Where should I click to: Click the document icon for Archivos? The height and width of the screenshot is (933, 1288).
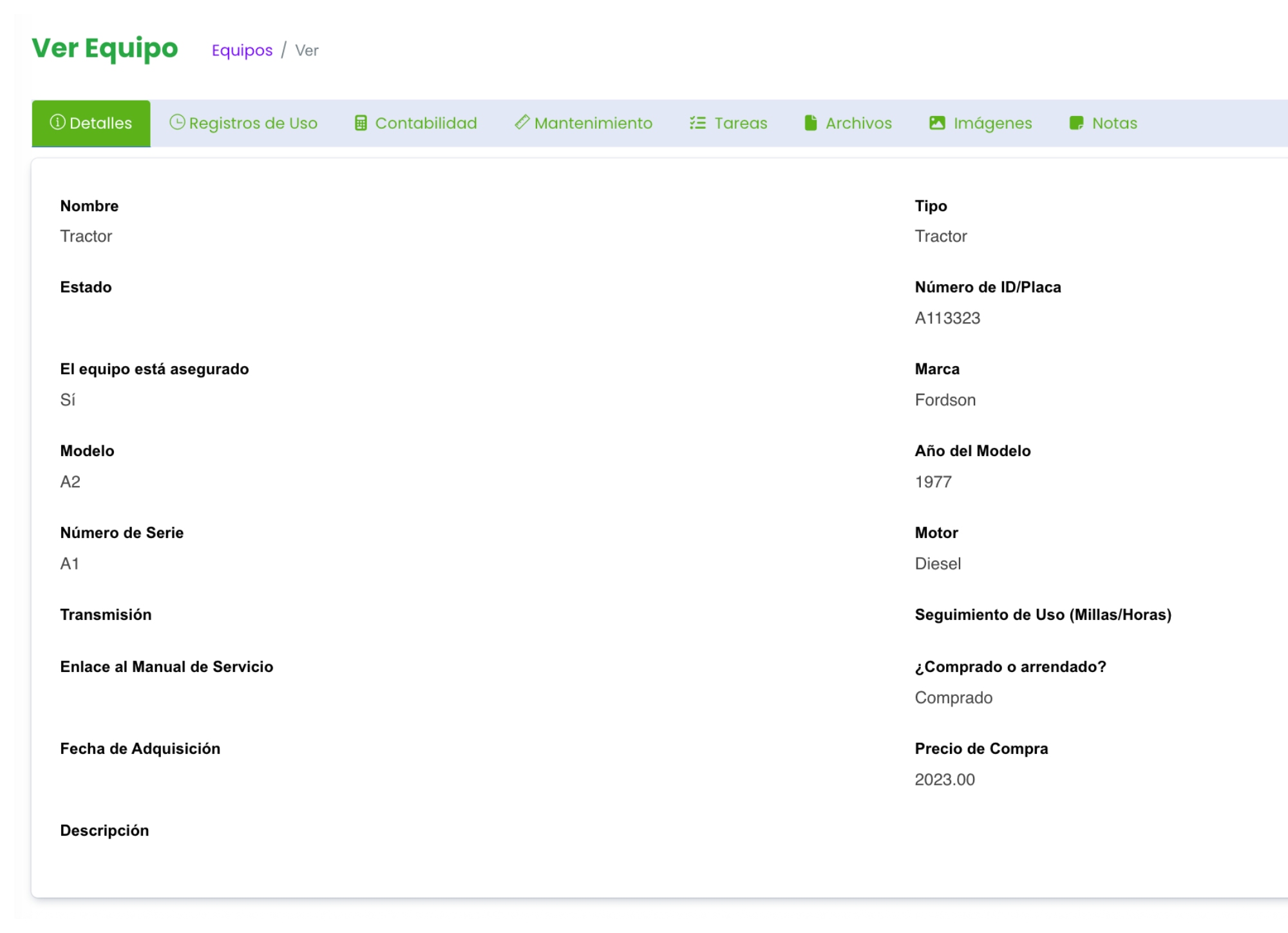(810, 123)
